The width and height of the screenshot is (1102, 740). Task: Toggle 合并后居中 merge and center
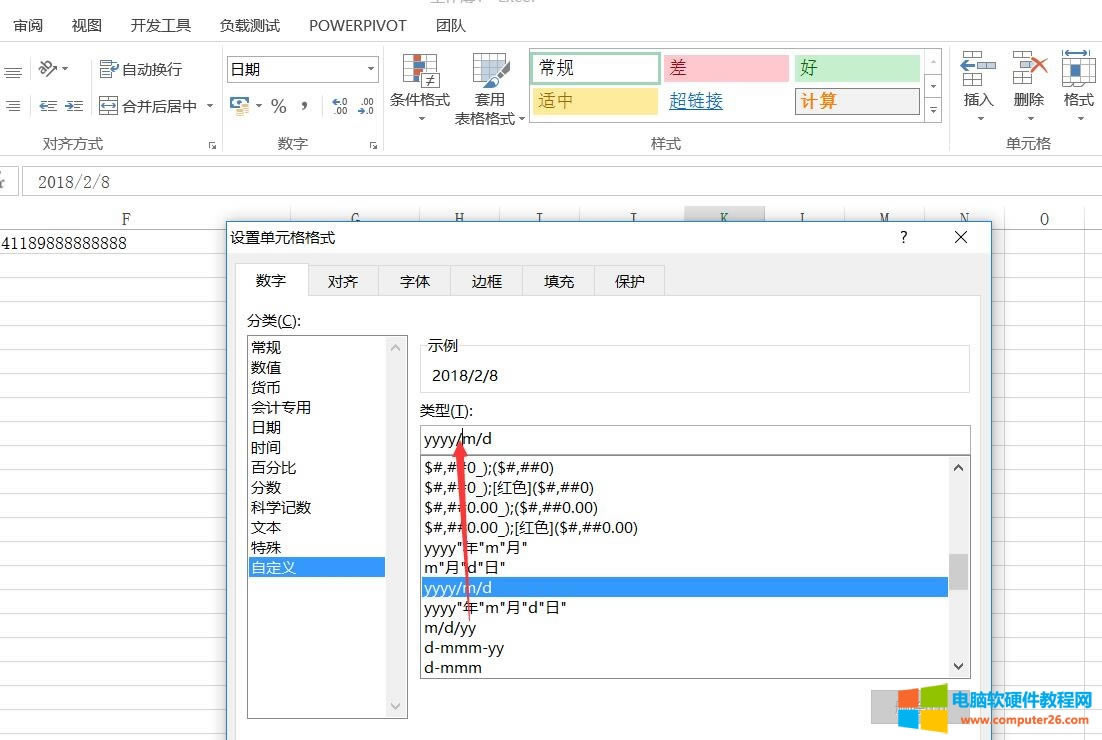pos(148,105)
